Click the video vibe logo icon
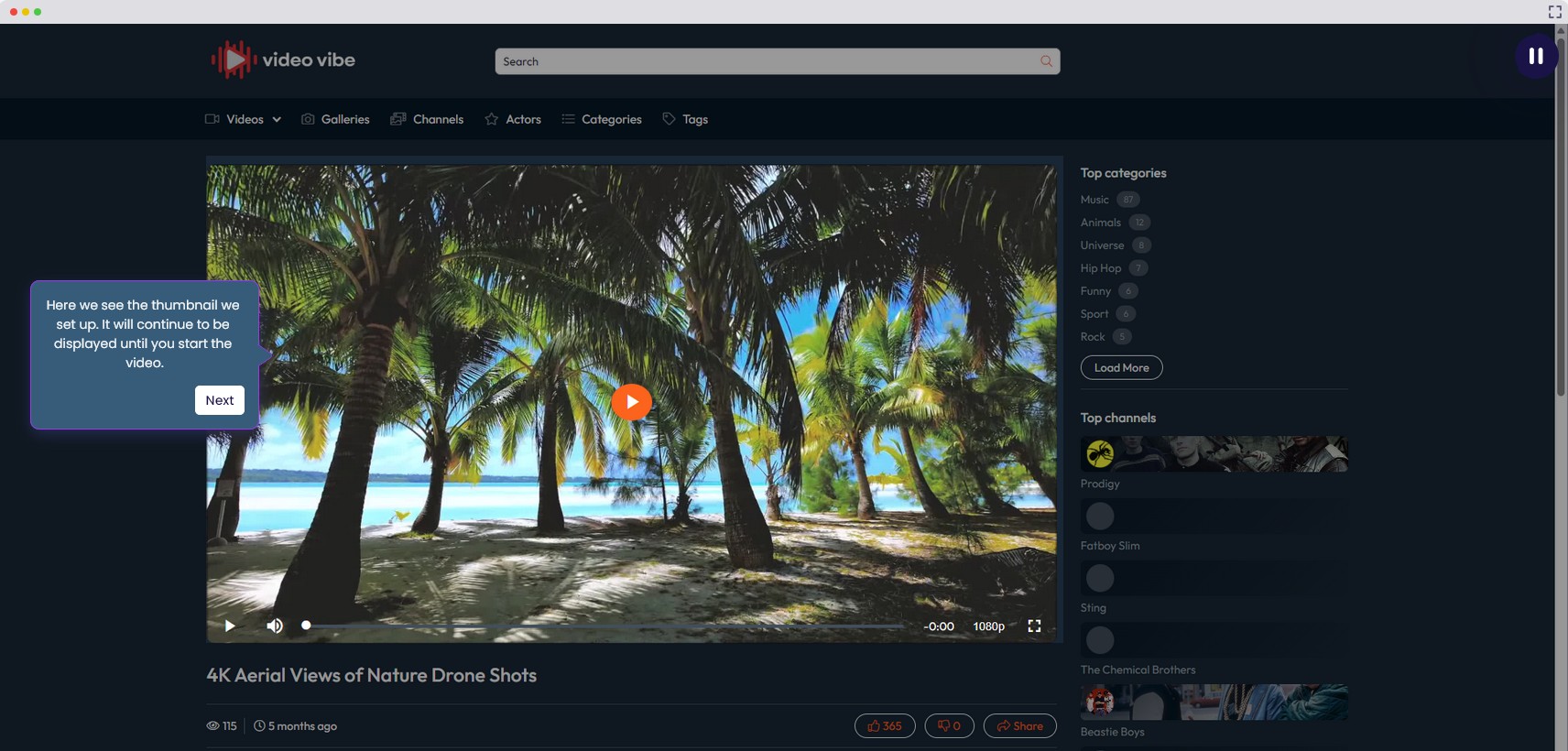 pyautogui.click(x=233, y=60)
